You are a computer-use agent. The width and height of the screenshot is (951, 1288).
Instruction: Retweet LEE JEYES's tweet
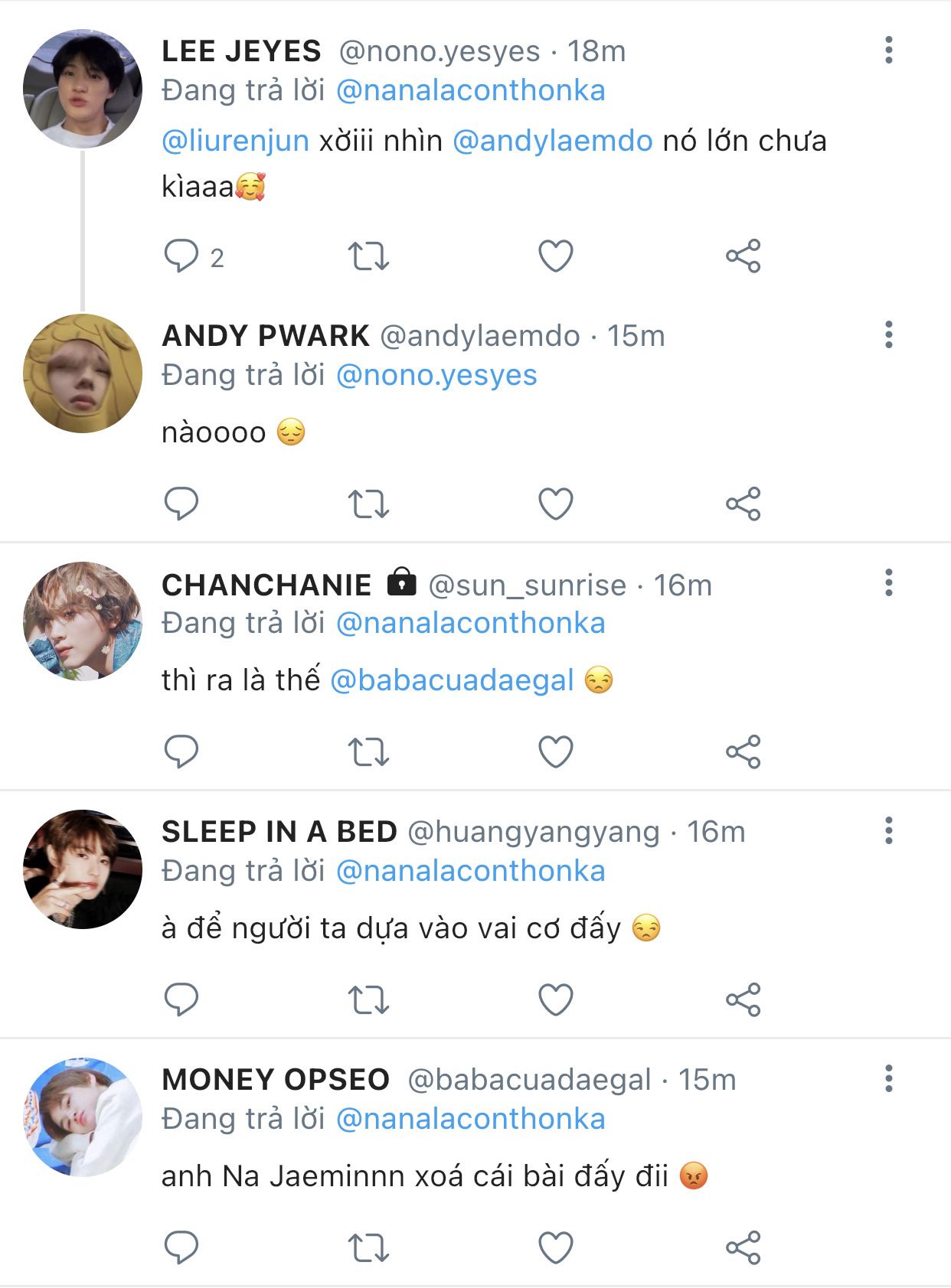coord(368,256)
